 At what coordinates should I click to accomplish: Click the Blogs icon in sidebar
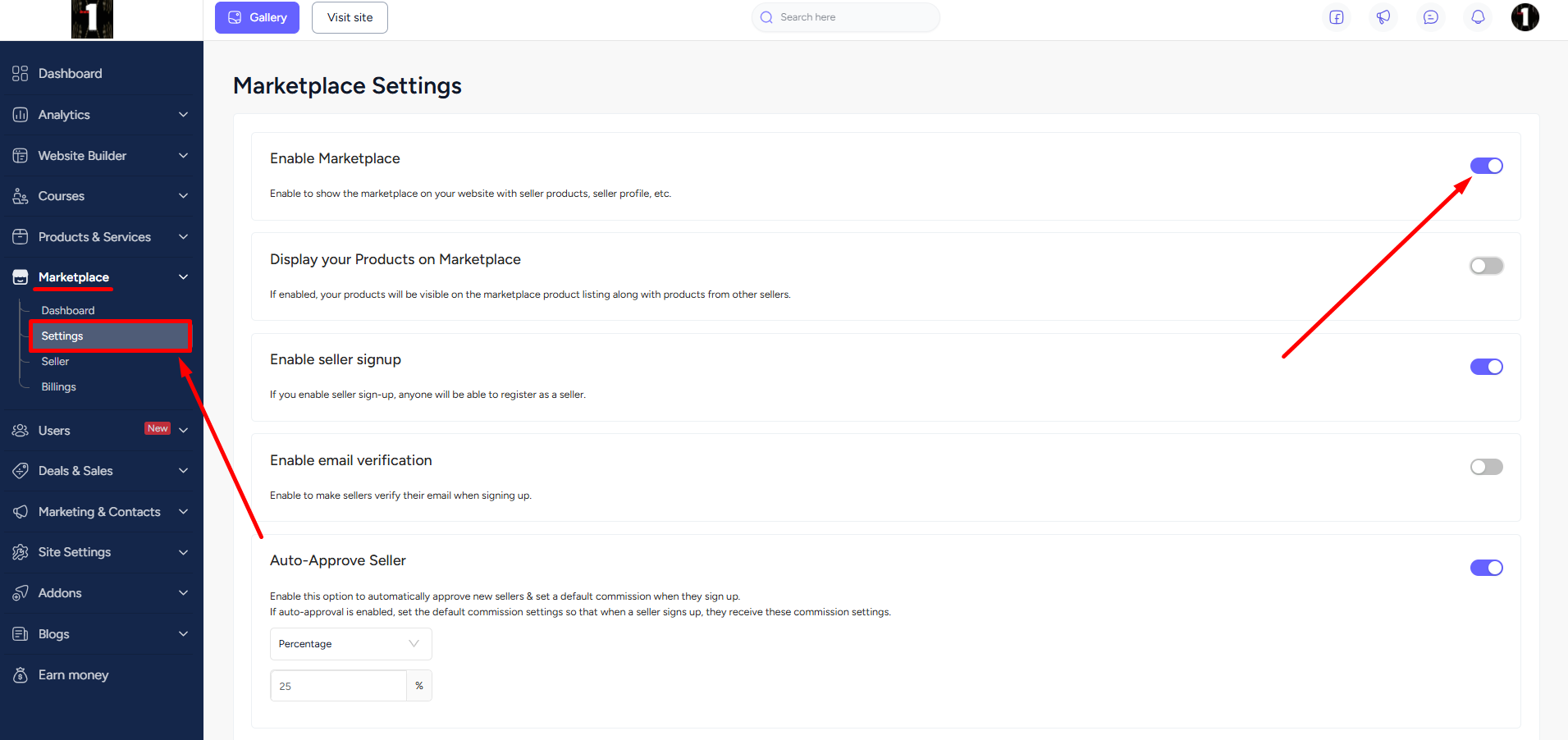point(21,634)
